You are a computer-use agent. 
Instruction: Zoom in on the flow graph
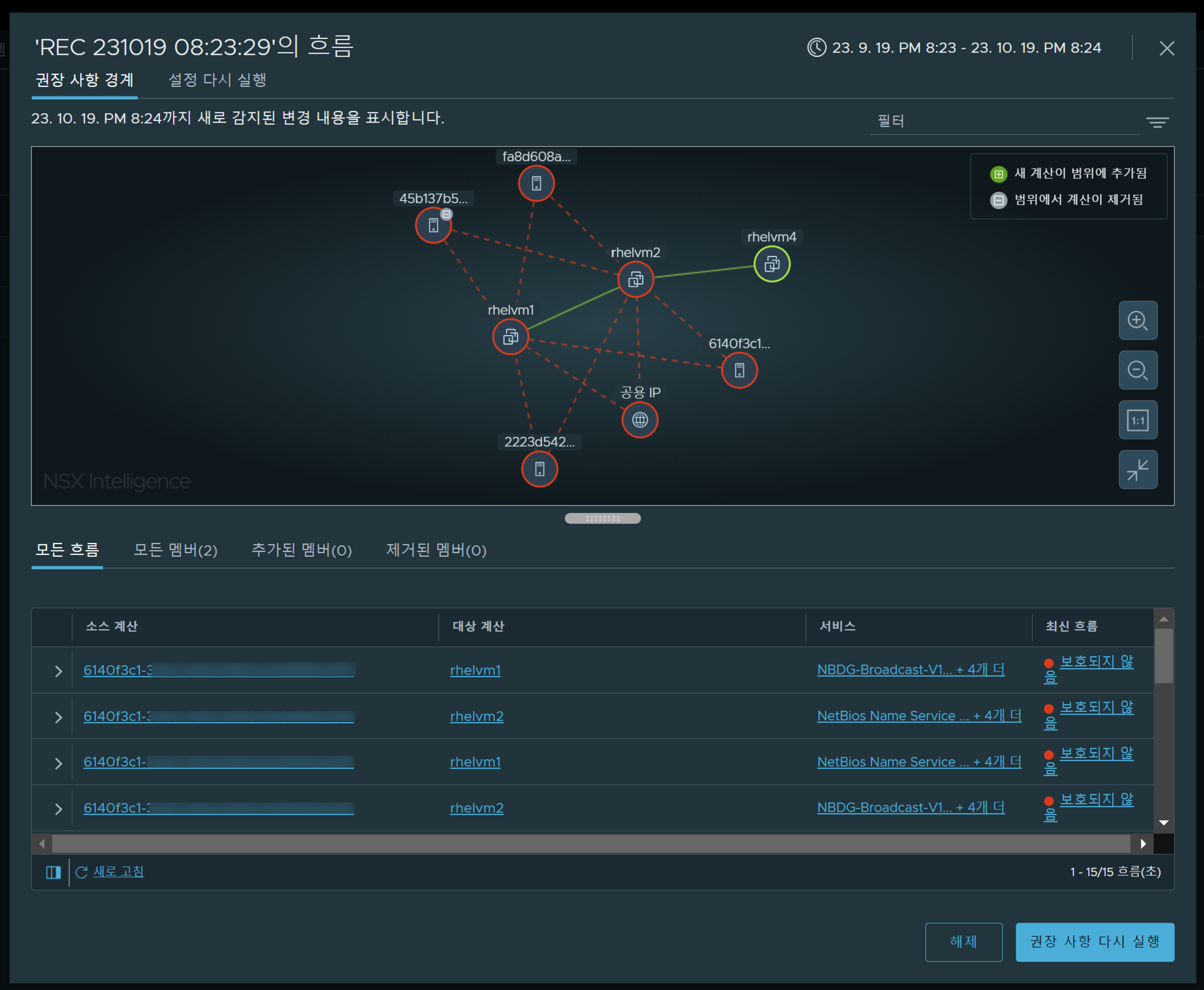pos(1138,320)
